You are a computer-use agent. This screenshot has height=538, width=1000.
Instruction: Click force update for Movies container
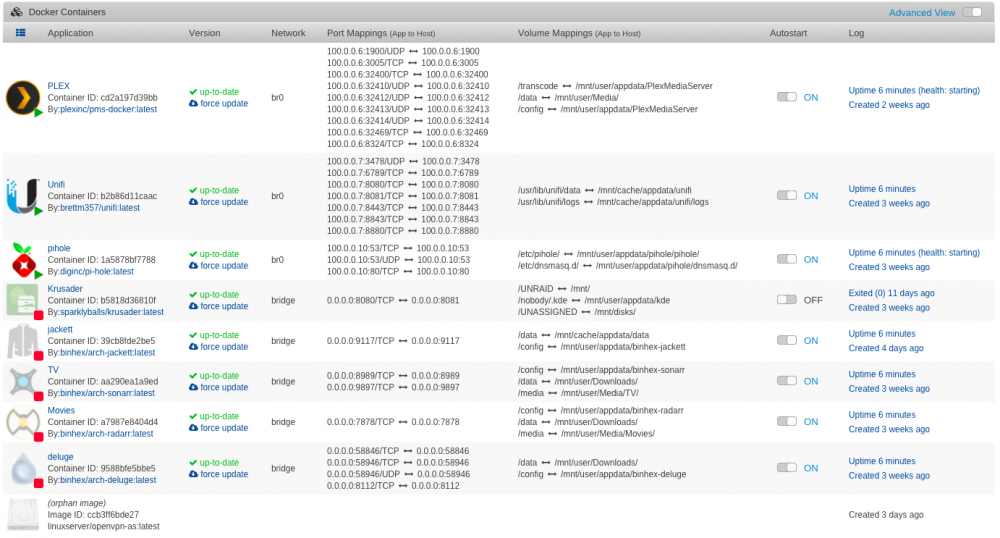[x=218, y=428]
